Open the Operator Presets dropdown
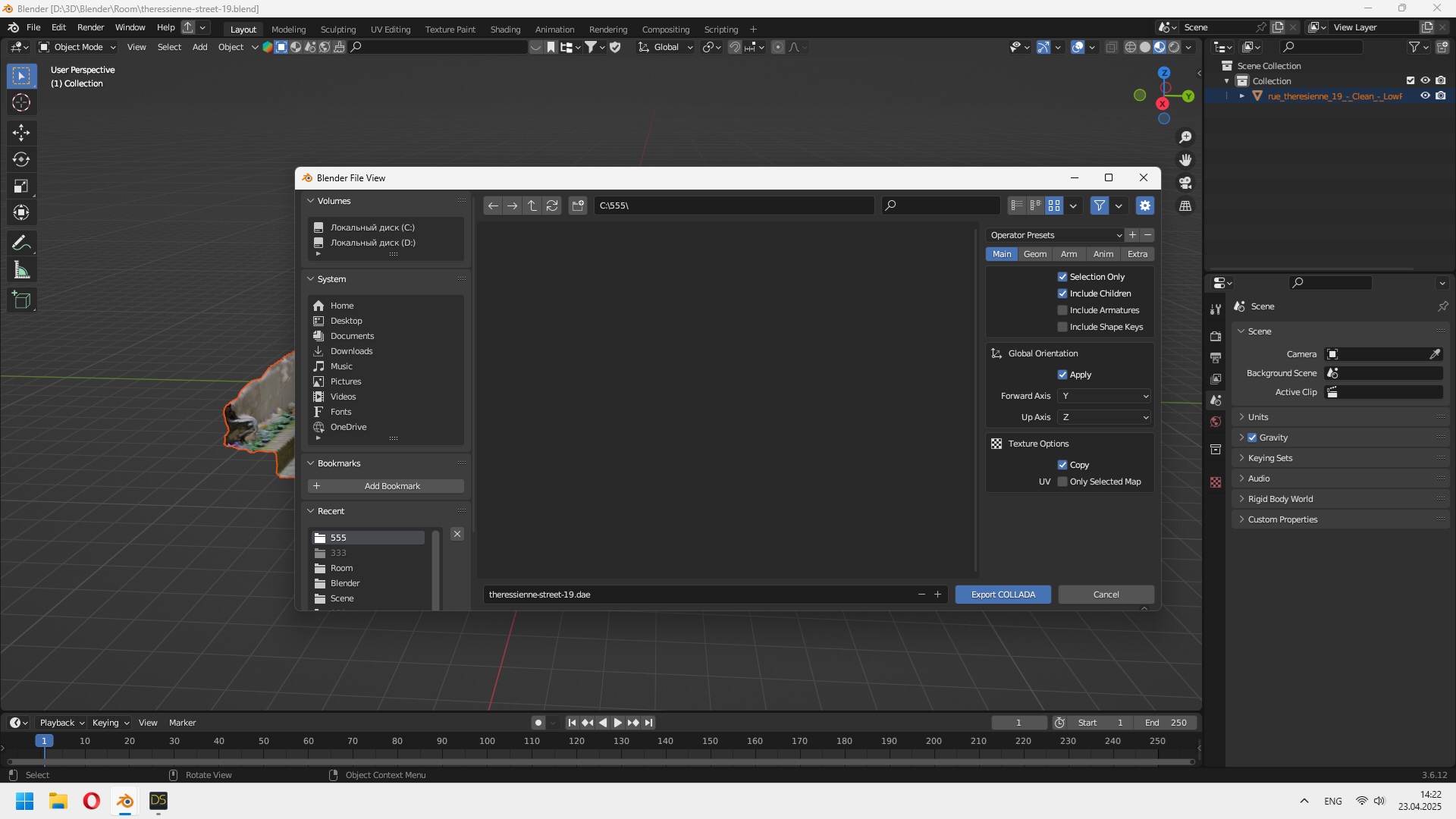The height and width of the screenshot is (819, 1456). point(1055,235)
